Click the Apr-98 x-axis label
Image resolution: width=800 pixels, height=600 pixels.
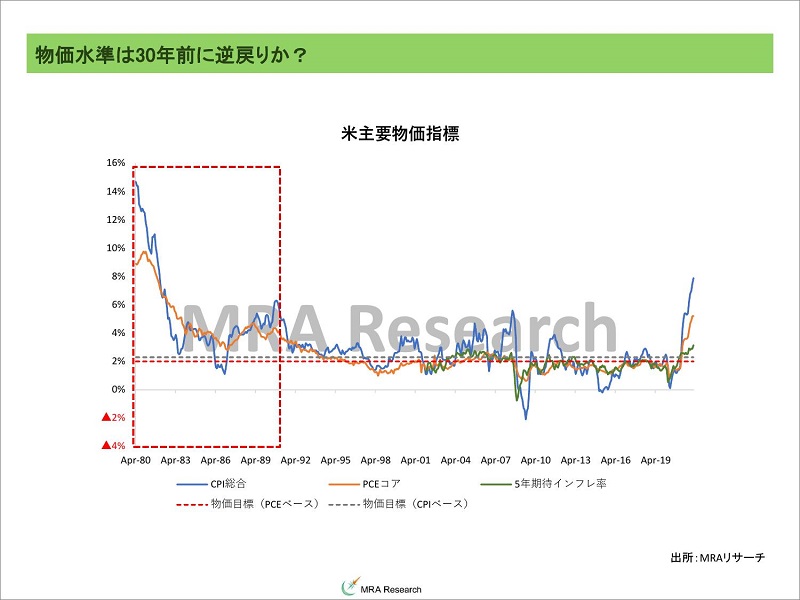[376, 460]
